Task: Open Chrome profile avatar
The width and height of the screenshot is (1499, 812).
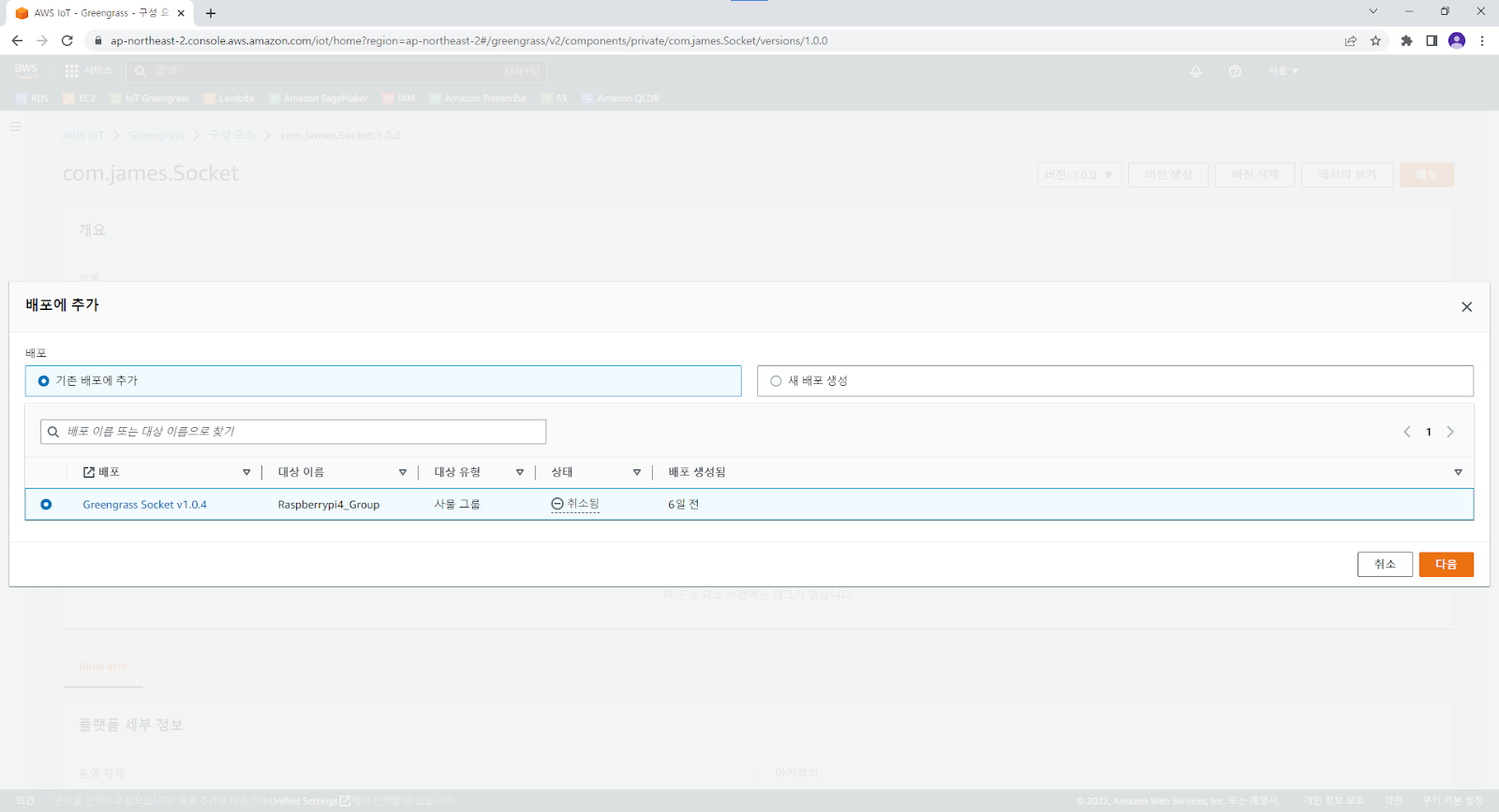Action: pyautogui.click(x=1457, y=40)
